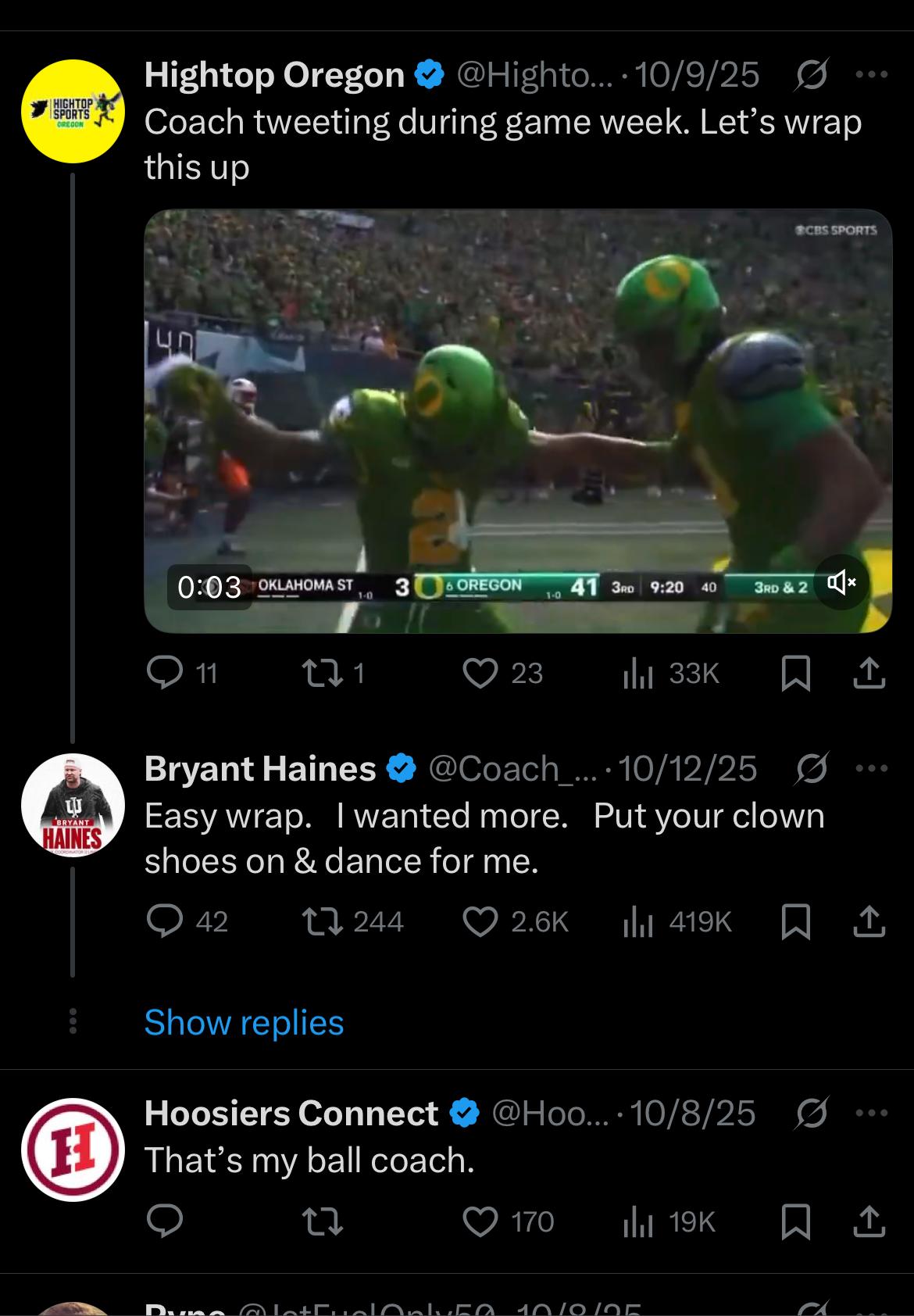Screen dimensions: 914x1316
Task: Open Bryant Haines' profile name
Action: pos(260,769)
